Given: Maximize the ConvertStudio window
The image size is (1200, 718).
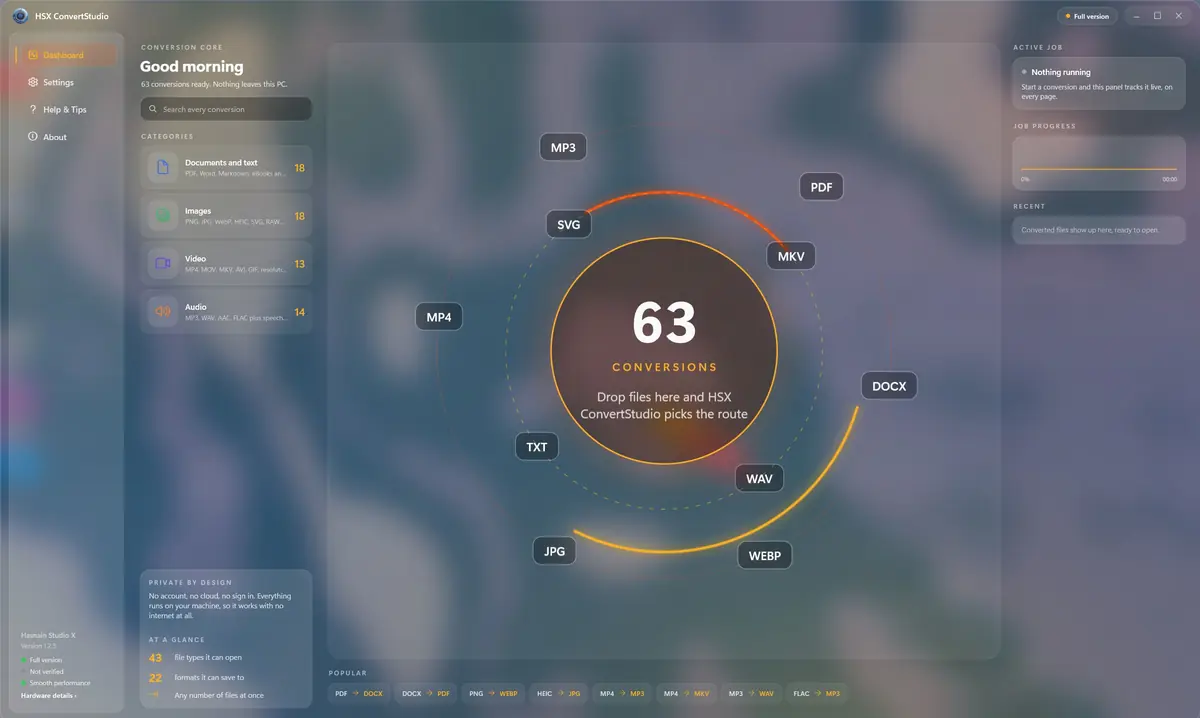Looking at the screenshot, I should click(1157, 16).
